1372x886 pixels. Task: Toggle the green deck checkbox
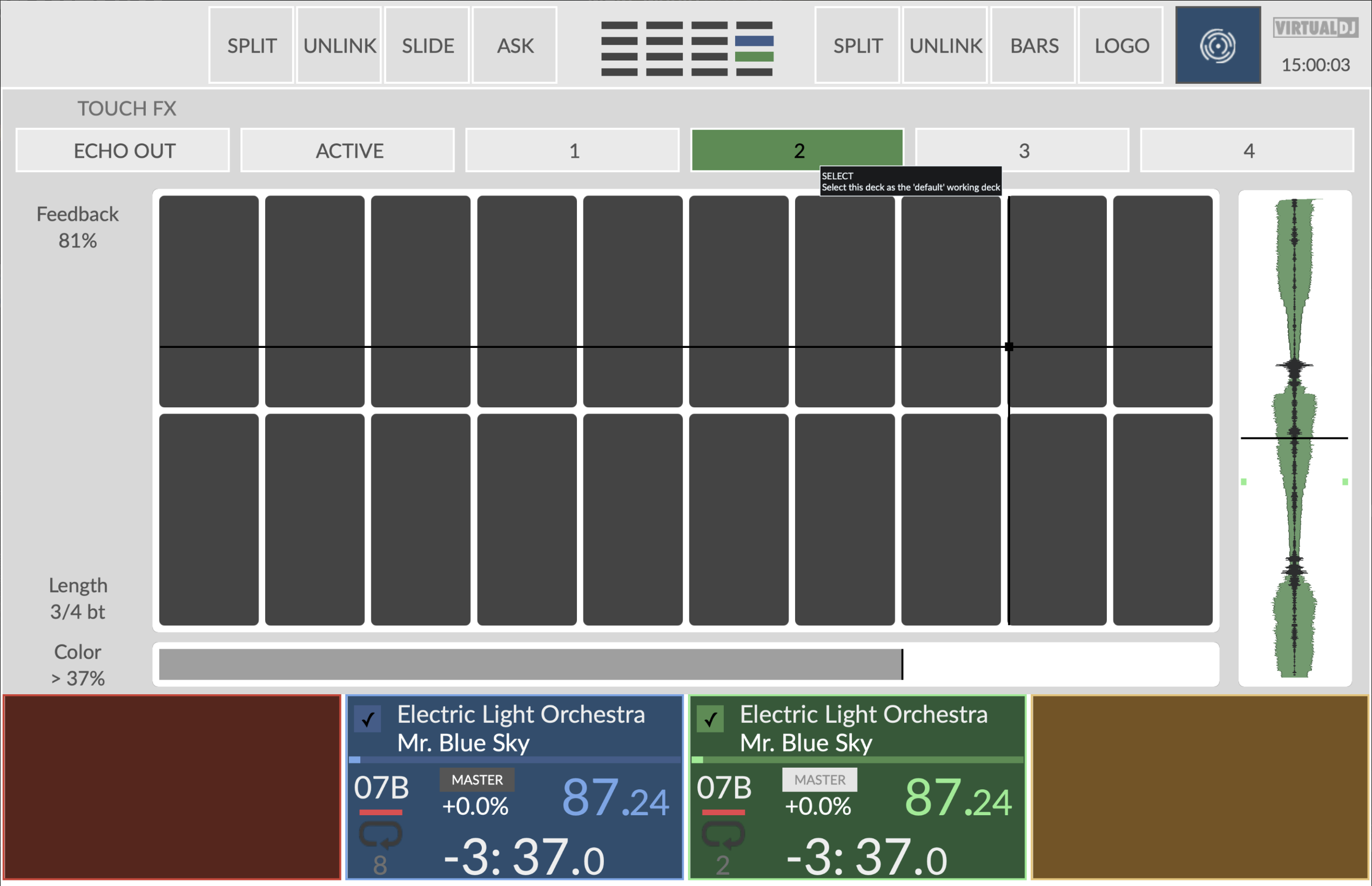(710, 719)
